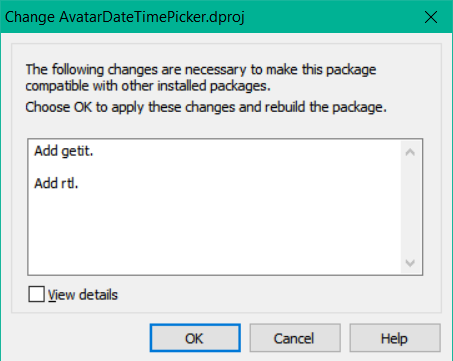Click the scroll up arrow in changes list
This screenshot has width=453, height=361.
(410, 153)
